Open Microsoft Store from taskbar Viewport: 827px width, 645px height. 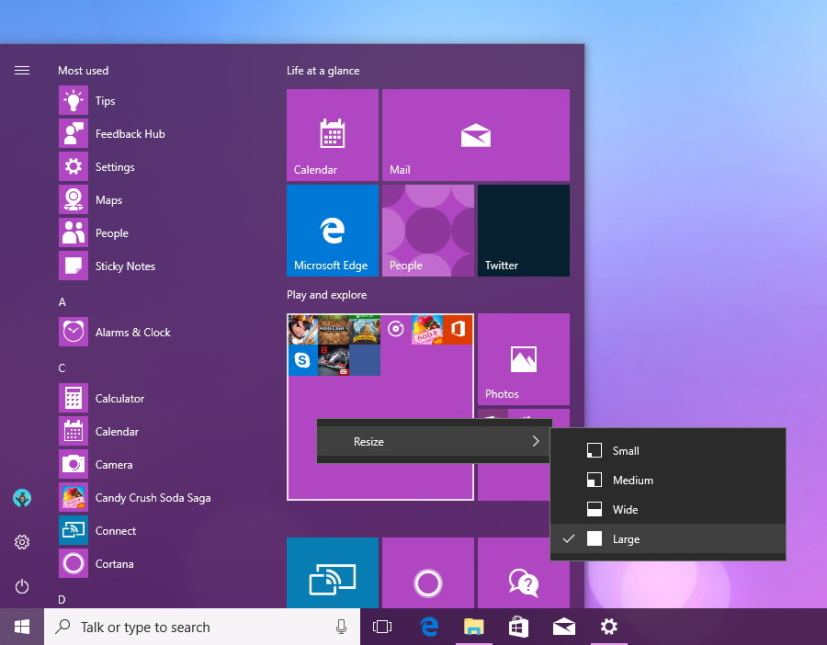point(518,627)
